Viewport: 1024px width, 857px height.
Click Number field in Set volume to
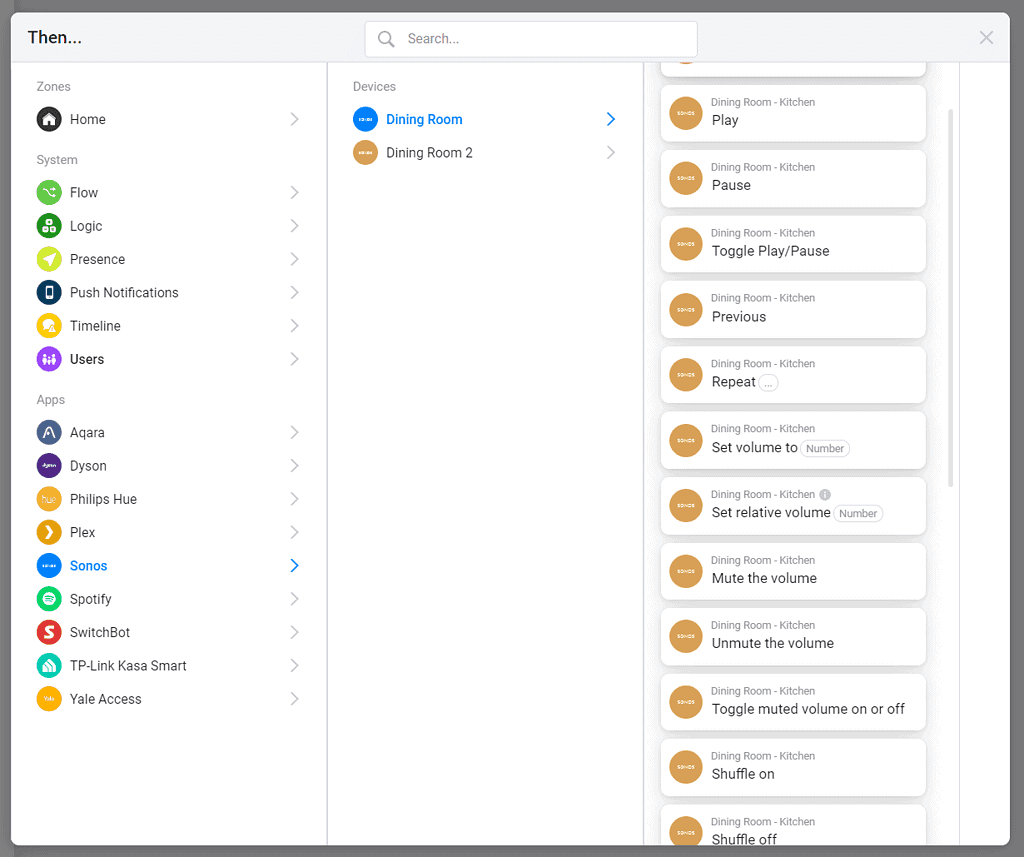pyautogui.click(x=825, y=449)
